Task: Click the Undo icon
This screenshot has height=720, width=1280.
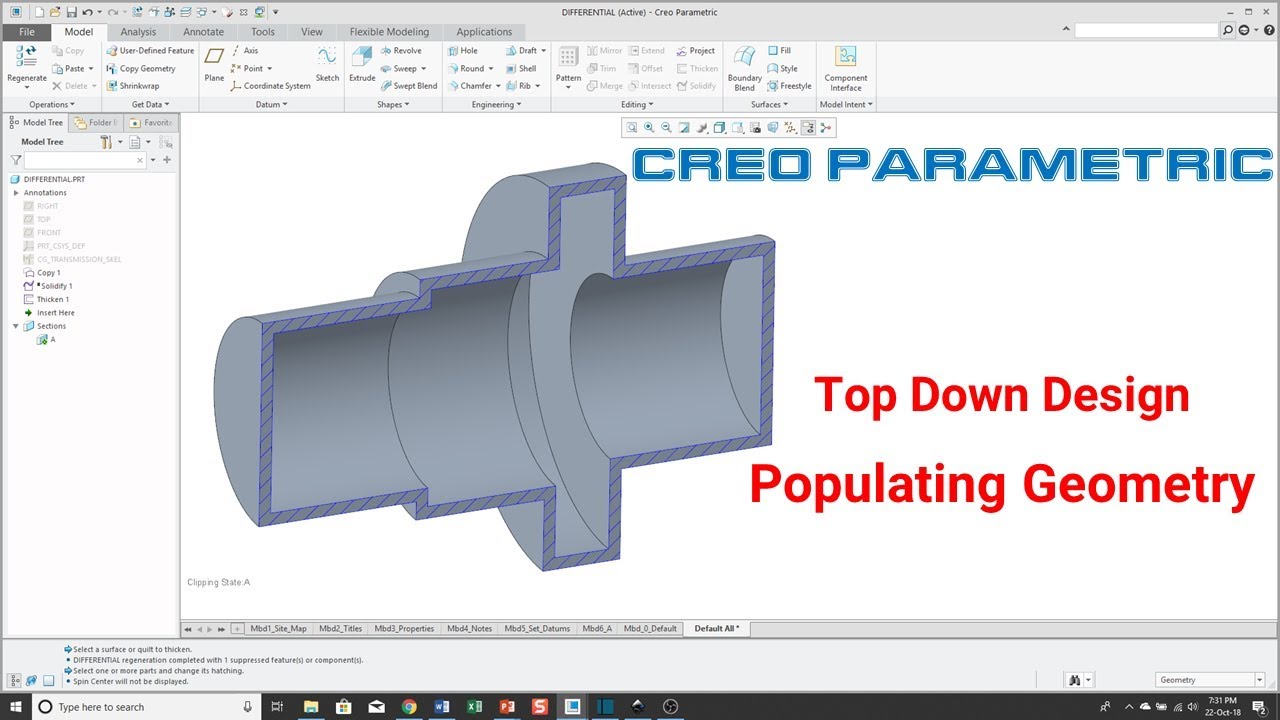Action: click(87, 12)
